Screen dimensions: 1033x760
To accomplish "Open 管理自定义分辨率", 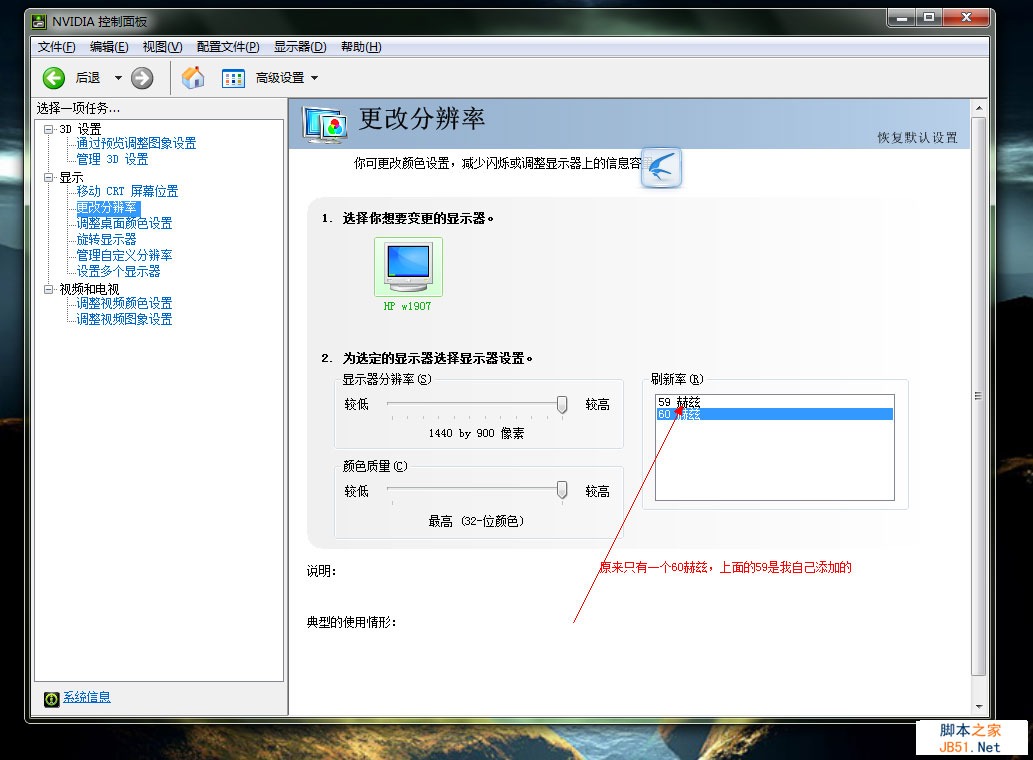I will coord(125,255).
